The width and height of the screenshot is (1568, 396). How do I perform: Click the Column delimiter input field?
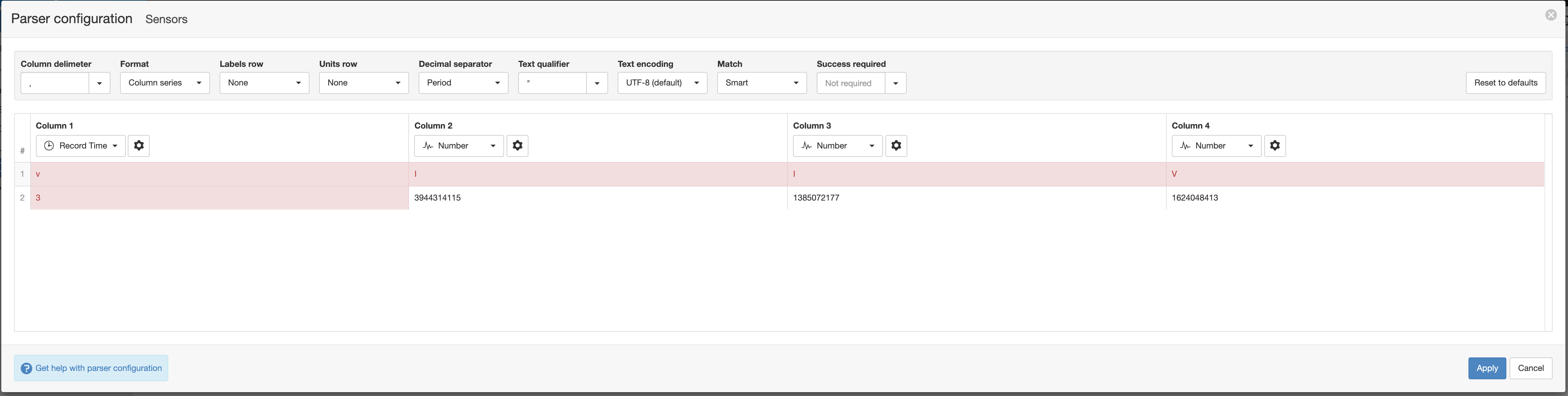pyautogui.click(x=55, y=83)
